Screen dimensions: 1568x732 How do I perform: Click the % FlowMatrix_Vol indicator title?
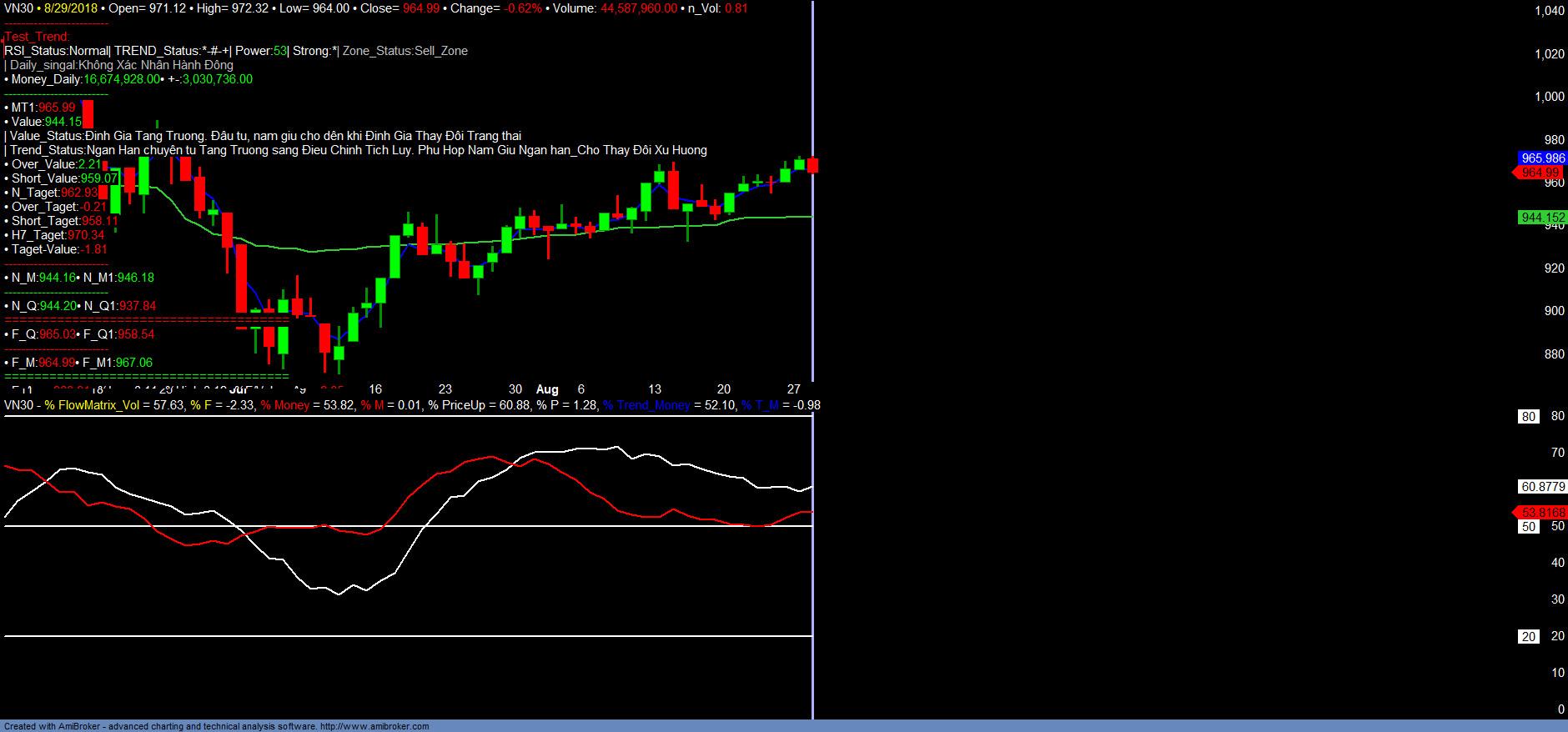click(x=92, y=405)
